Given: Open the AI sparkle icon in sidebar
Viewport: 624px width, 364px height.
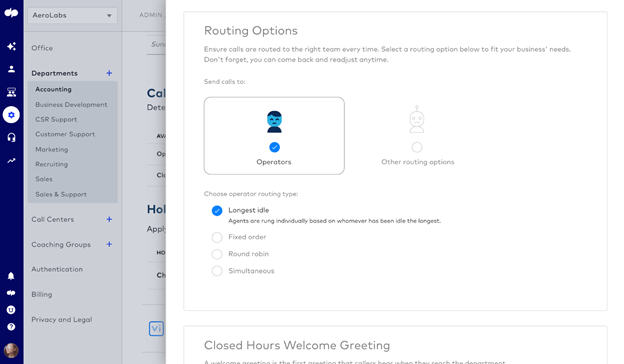Looking at the screenshot, I should pos(11,47).
